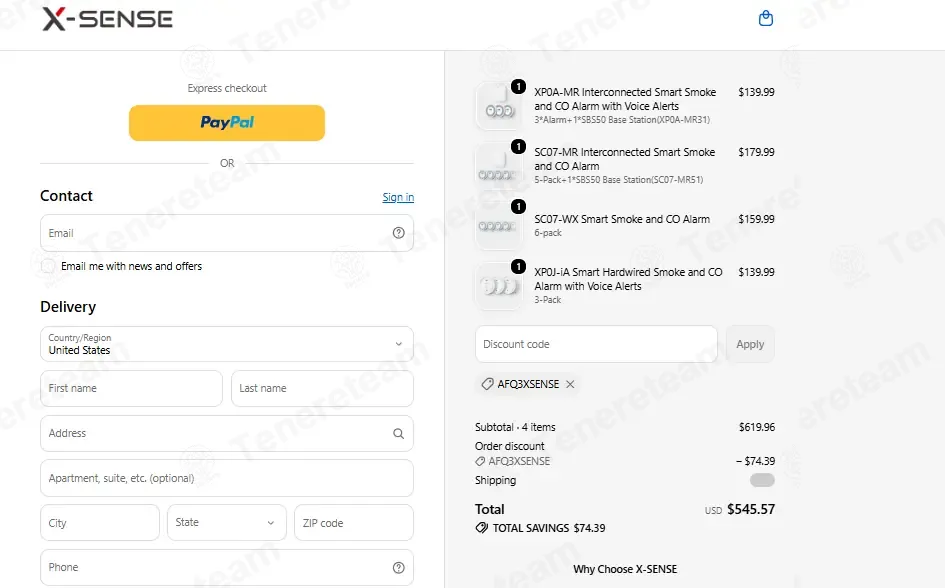Click the Contact section heading
This screenshot has width=945, height=588.
coord(66,196)
